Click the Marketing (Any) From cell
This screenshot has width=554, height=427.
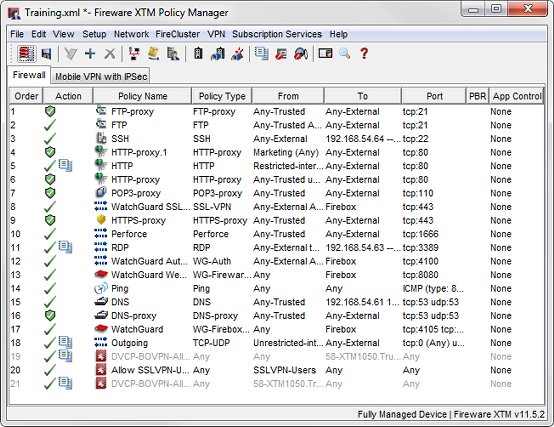coord(286,153)
